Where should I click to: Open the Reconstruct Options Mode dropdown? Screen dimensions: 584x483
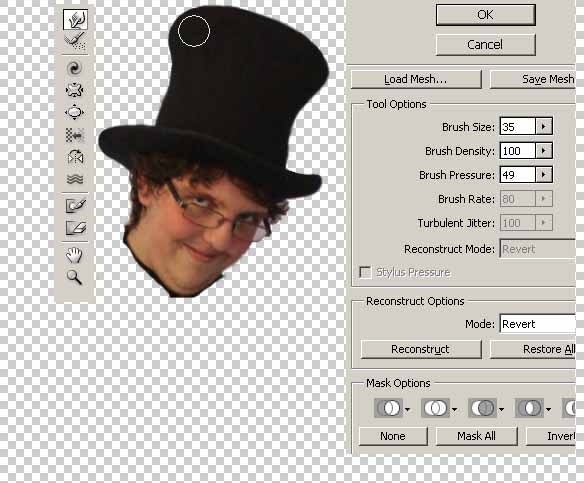point(538,324)
